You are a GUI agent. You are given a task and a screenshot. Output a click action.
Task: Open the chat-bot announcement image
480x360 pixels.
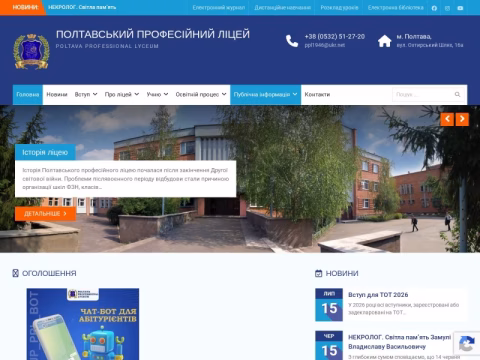pos(83,324)
